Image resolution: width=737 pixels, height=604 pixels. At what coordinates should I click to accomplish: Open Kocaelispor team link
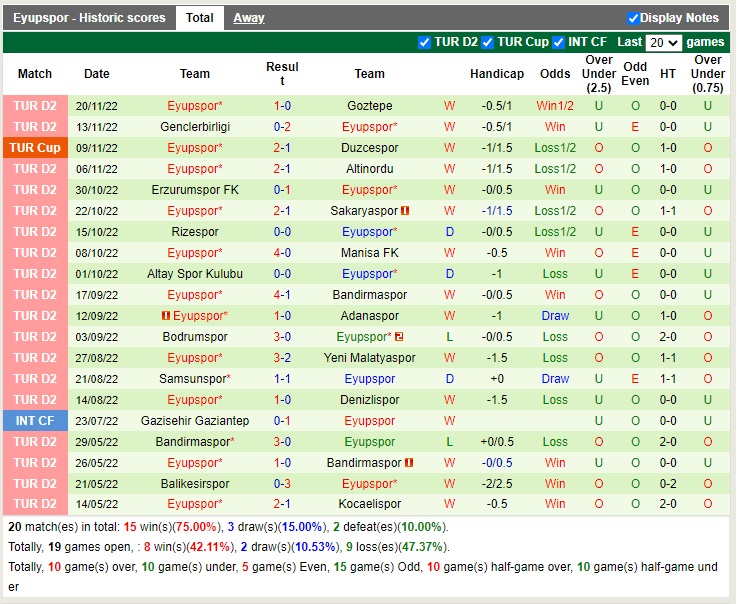(x=369, y=504)
